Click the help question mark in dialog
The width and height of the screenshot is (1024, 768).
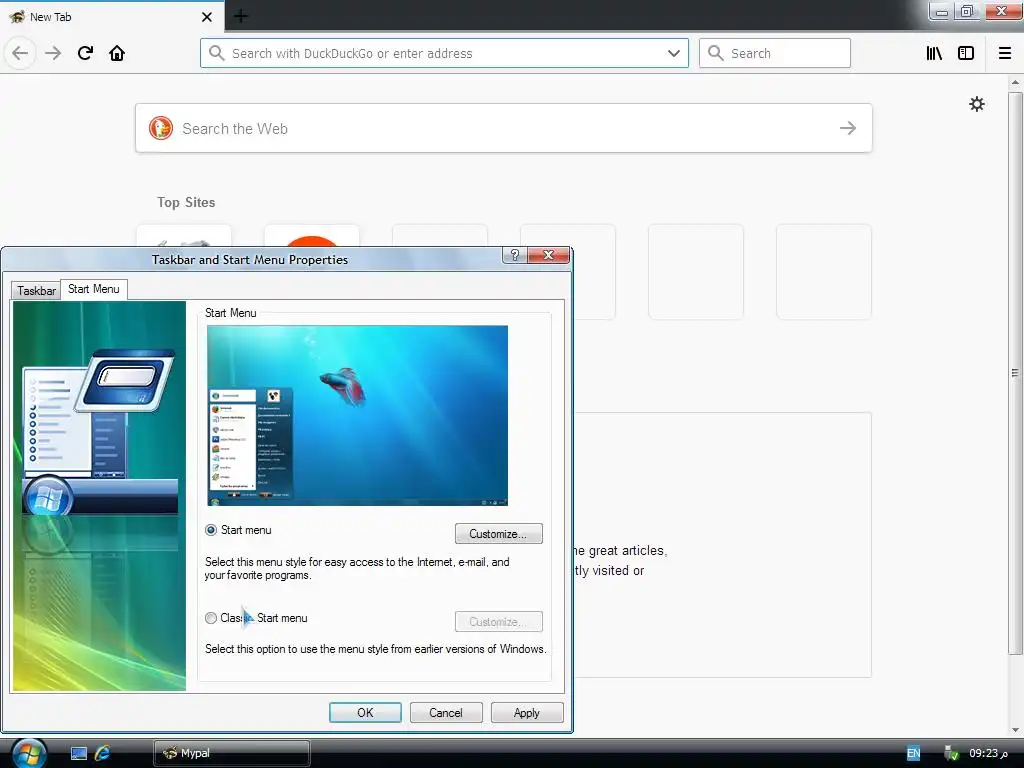point(515,255)
